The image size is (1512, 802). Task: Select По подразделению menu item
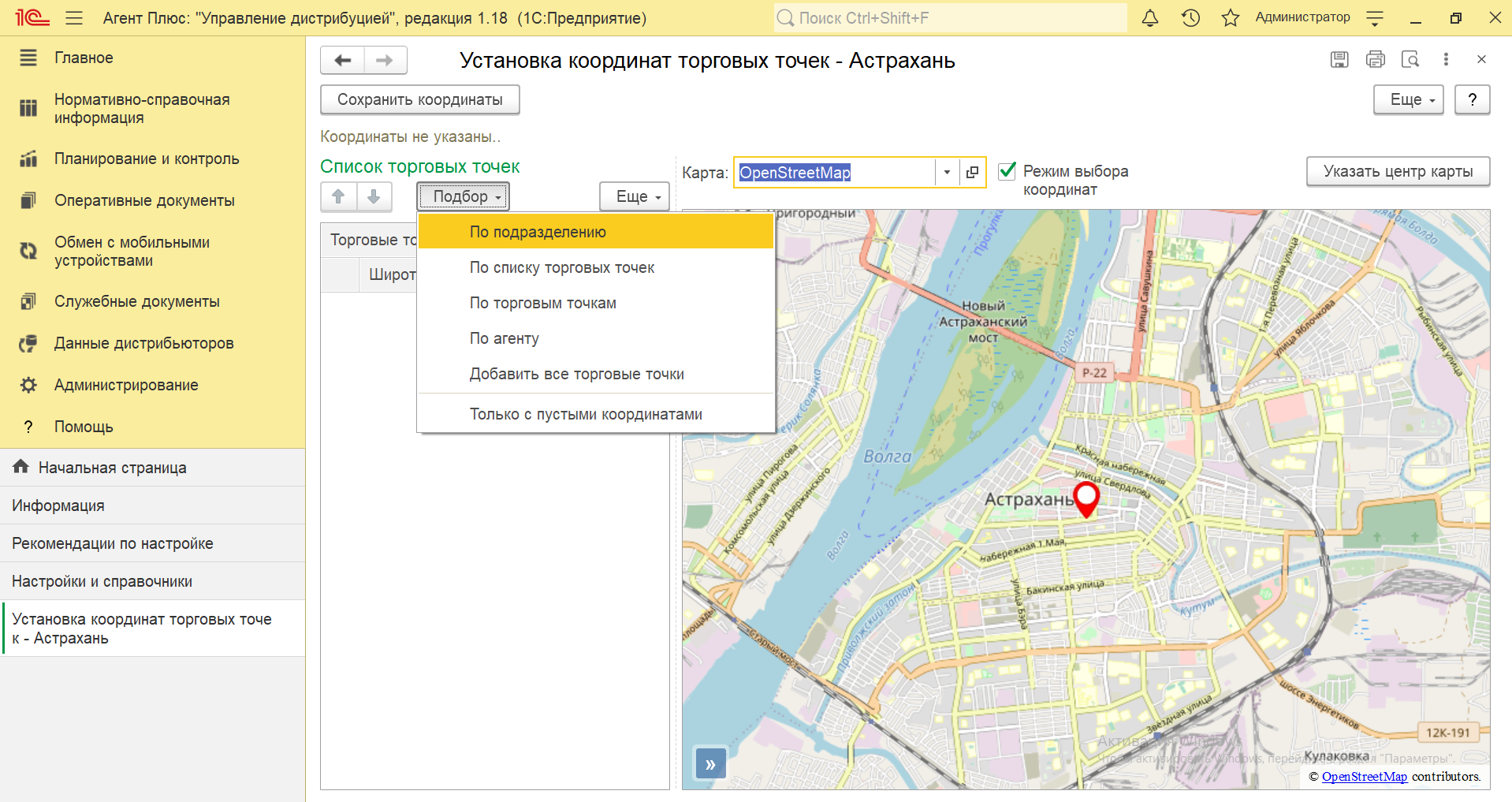click(538, 232)
